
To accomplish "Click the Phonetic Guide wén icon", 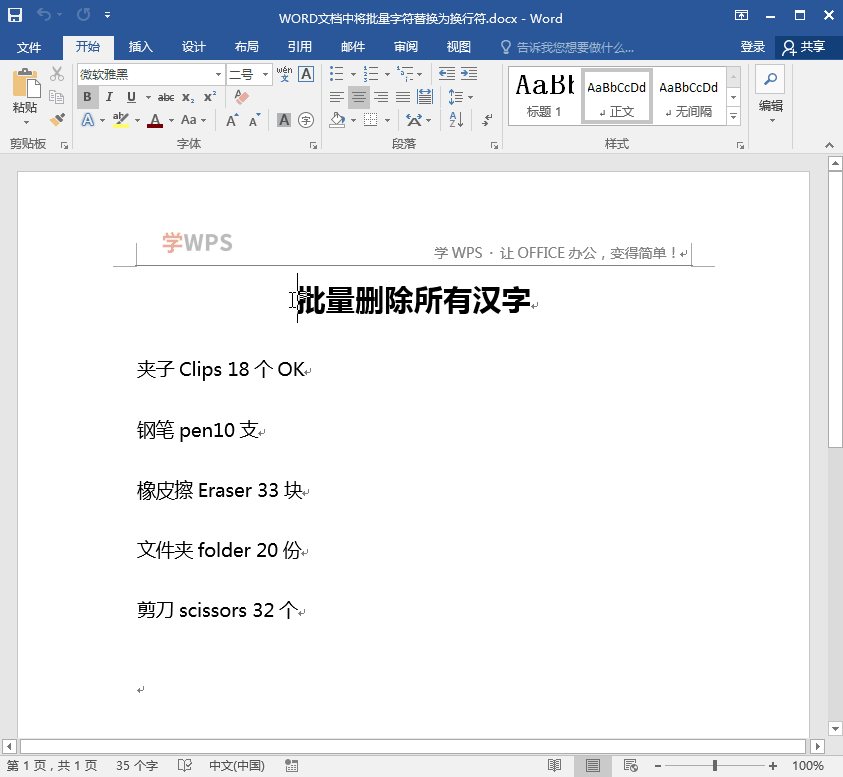I will click(284, 74).
